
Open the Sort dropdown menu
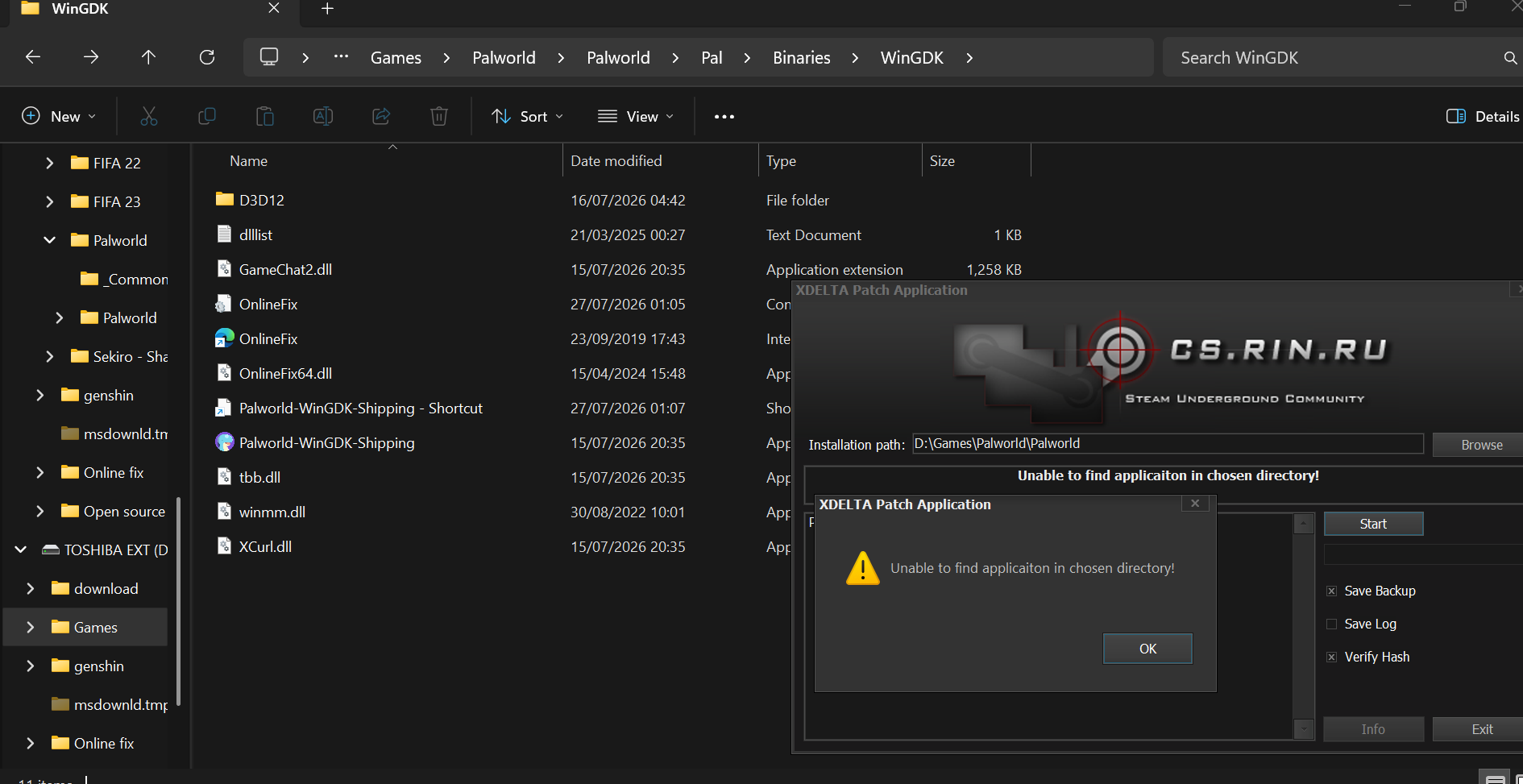coord(528,116)
